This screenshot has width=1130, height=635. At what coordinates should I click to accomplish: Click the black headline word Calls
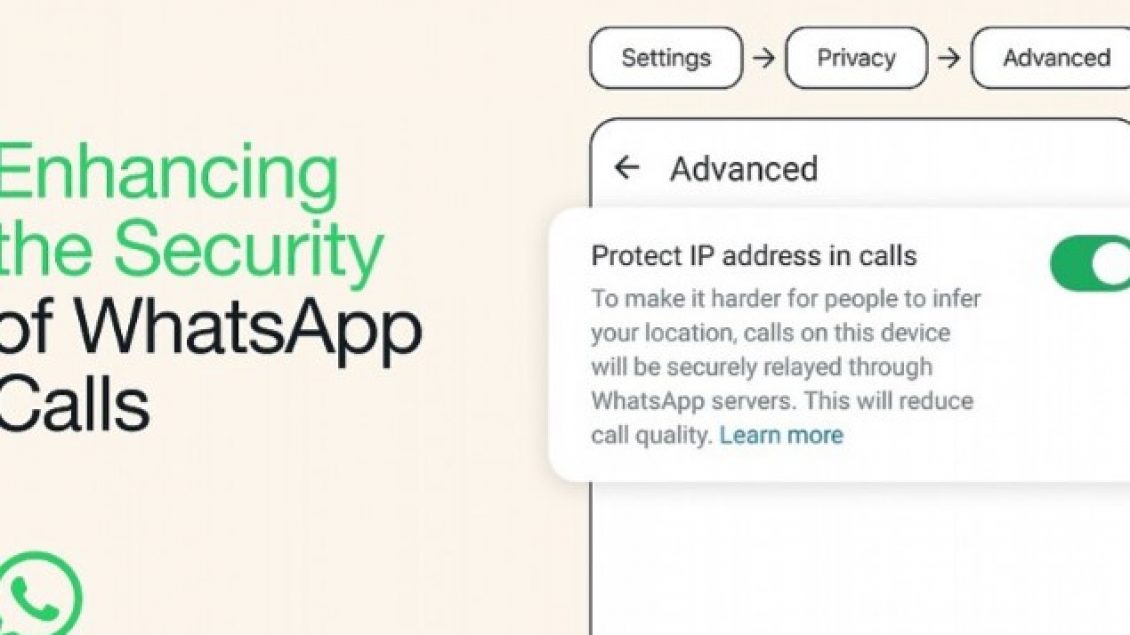click(x=74, y=403)
